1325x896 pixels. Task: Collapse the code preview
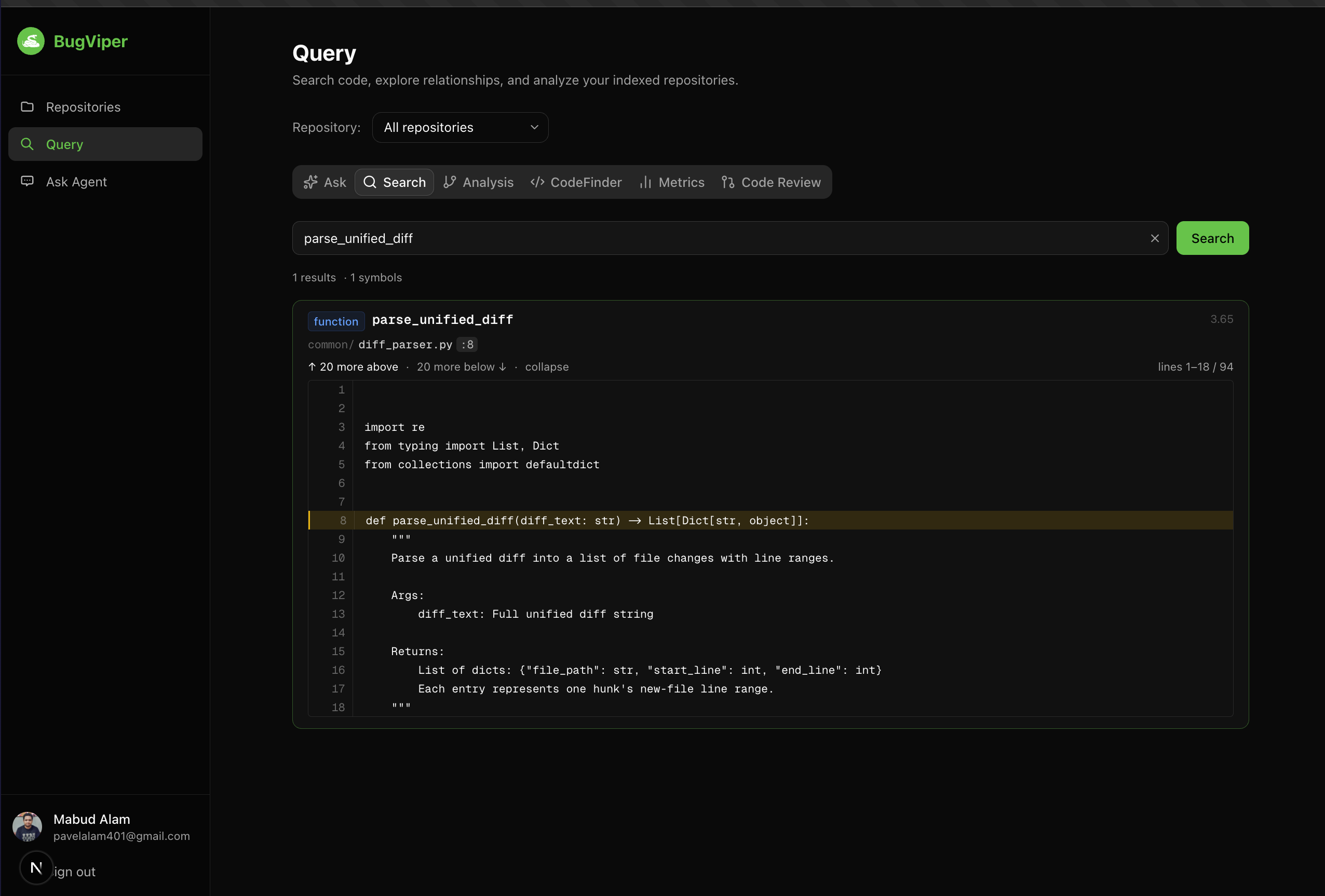coord(546,366)
